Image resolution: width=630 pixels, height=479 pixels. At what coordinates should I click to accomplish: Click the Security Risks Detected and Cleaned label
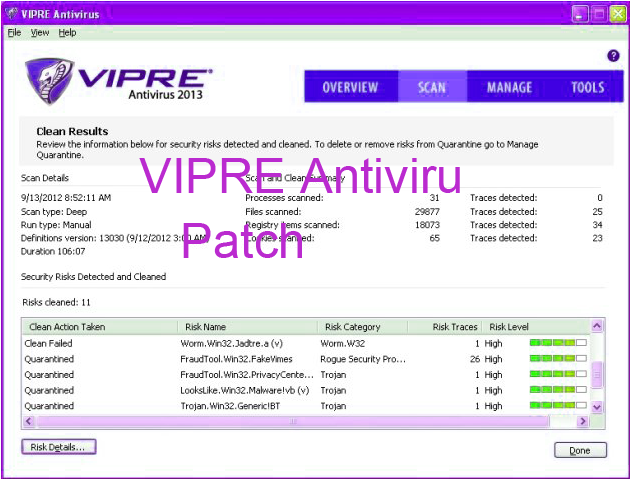(x=93, y=276)
